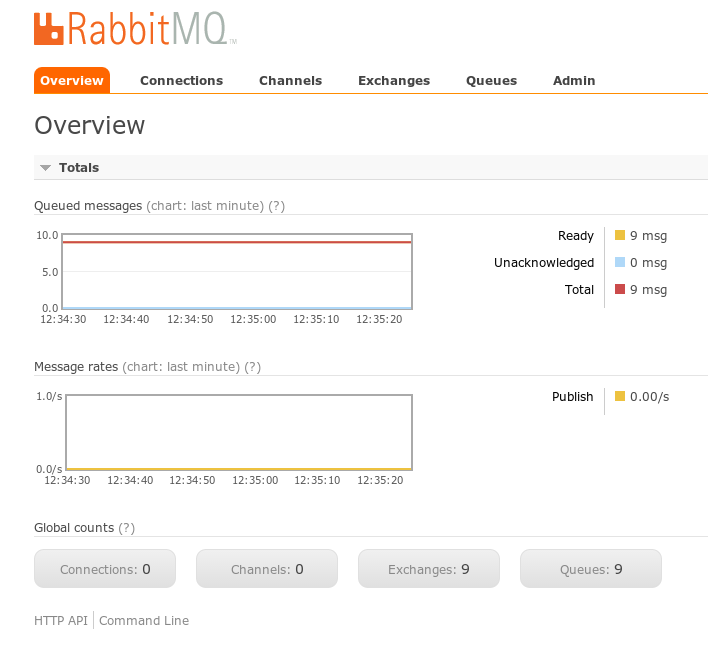This screenshot has height=653, width=708.
Task: Change Message rates chart range (last minute)
Action: [x=181, y=367]
